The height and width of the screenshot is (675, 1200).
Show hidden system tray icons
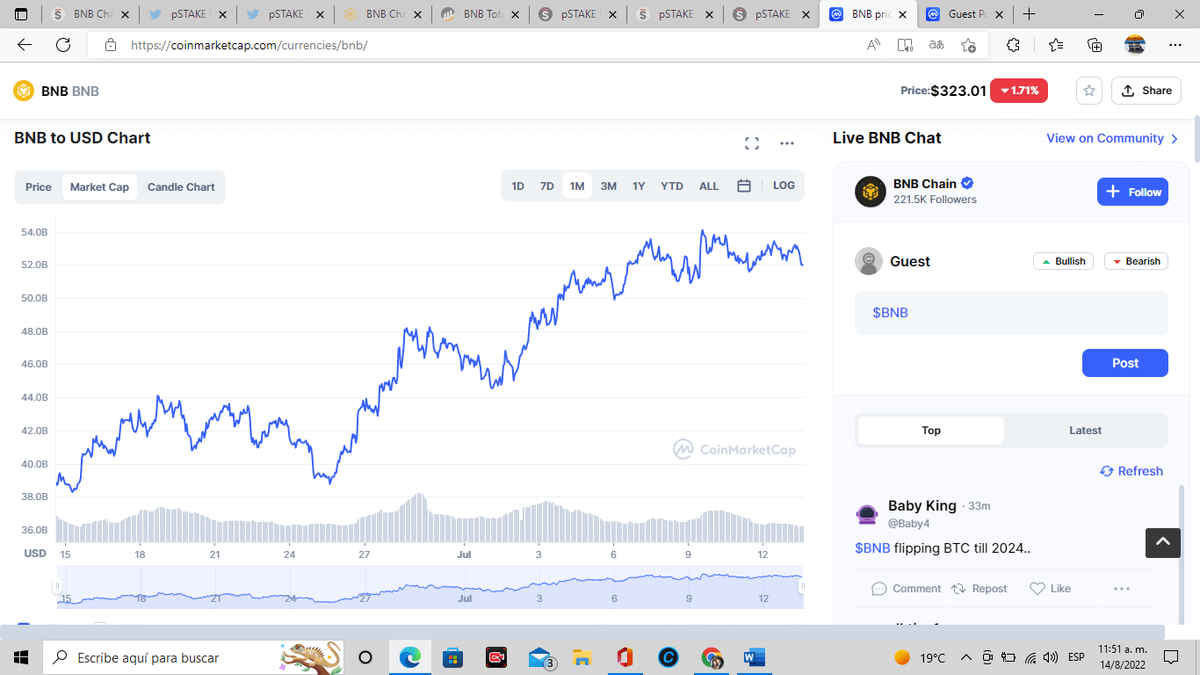coord(966,657)
